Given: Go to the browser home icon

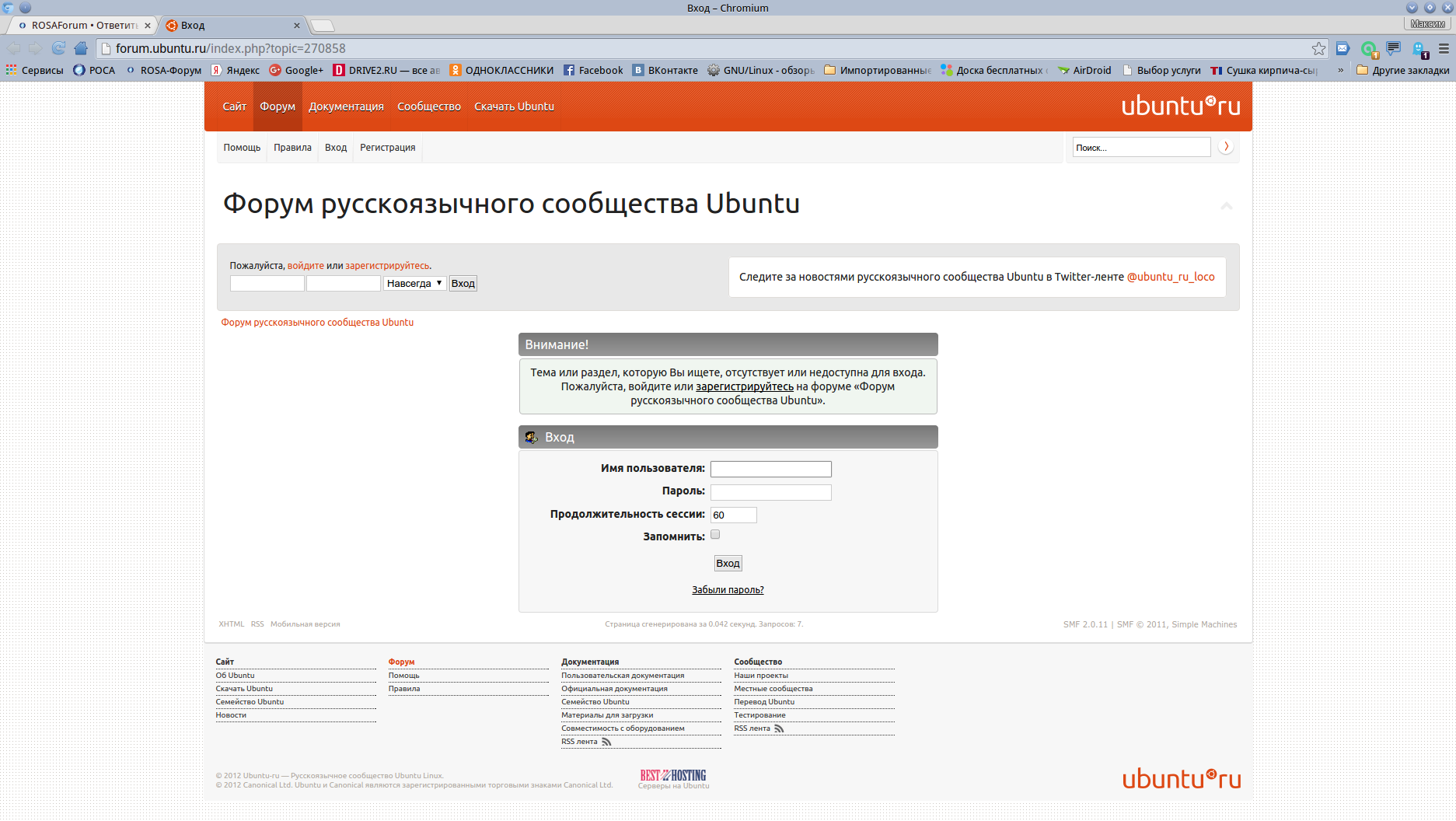Looking at the screenshot, I should click(81, 48).
